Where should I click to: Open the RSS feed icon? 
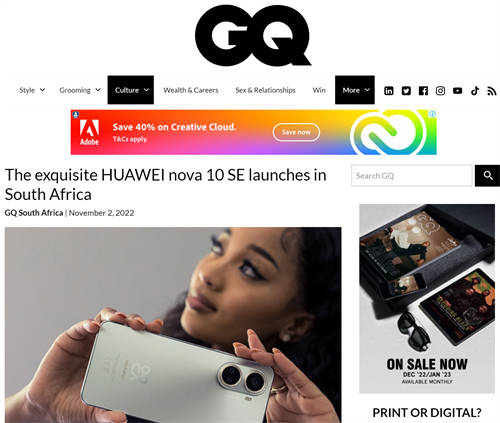coord(492,91)
